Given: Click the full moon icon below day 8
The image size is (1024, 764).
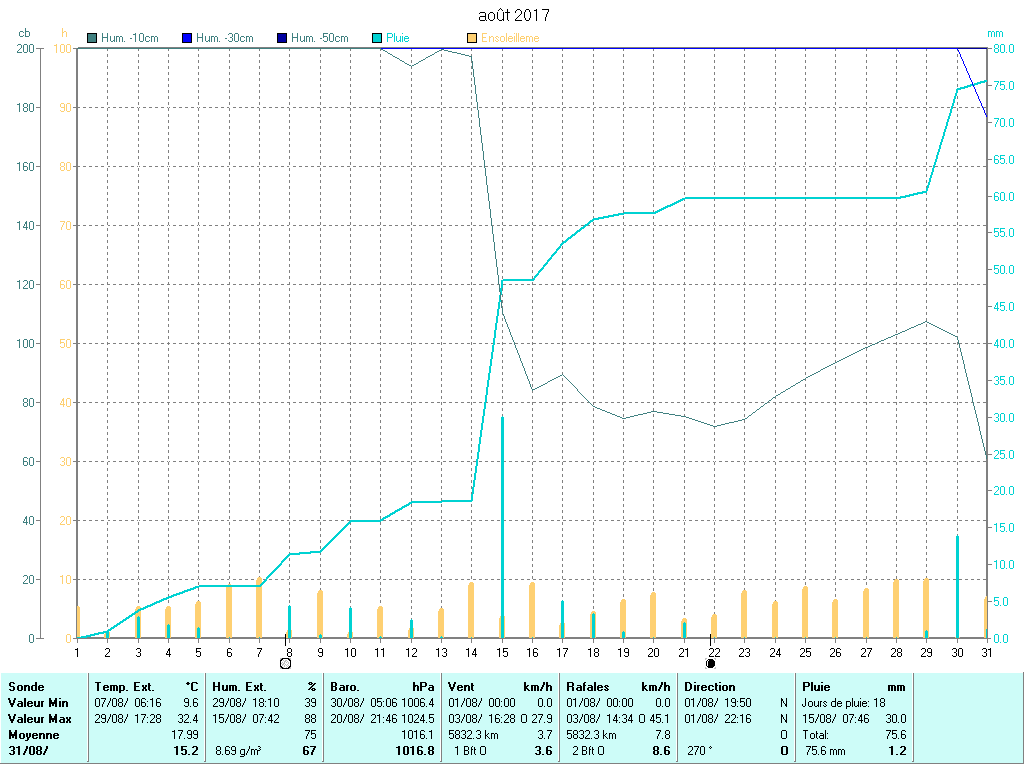Looking at the screenshot, I should tap(285, 662).
